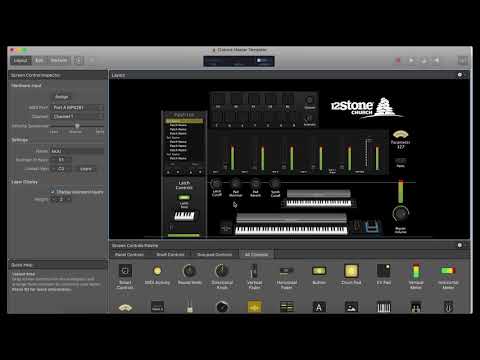Switch to Edit mode

(39, 60)
